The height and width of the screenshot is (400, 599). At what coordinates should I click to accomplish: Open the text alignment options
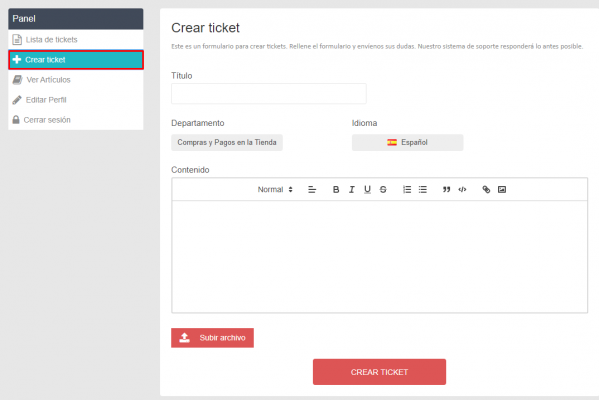coord(312,189)
